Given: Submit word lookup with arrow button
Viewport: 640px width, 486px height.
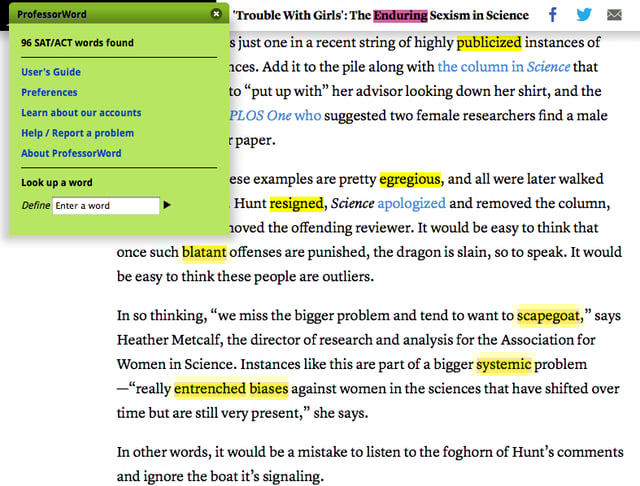Looking at the screenshot, I should click(167, 205).
